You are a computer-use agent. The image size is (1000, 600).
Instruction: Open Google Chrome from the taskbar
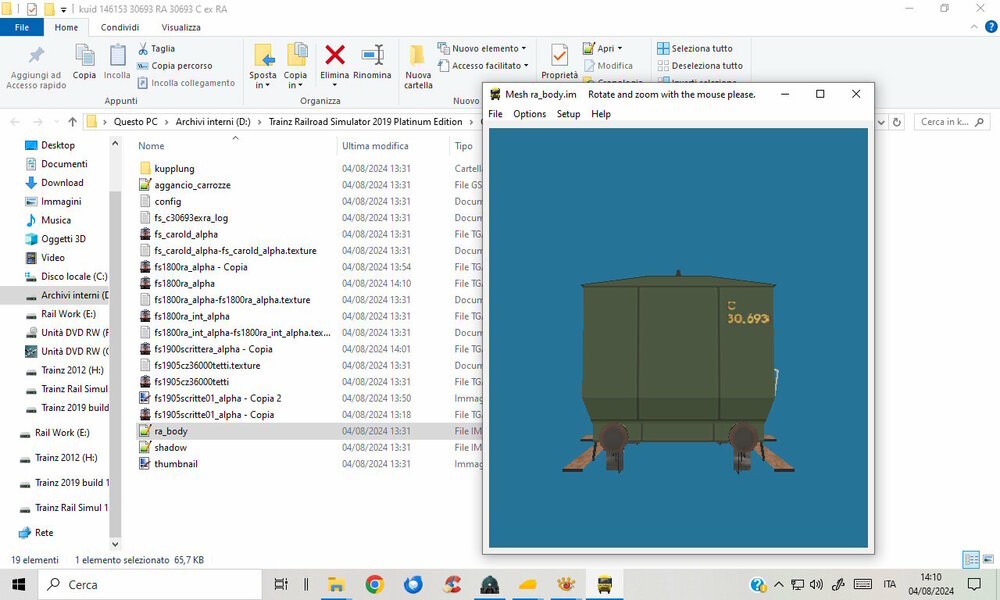tap(374, 584)
